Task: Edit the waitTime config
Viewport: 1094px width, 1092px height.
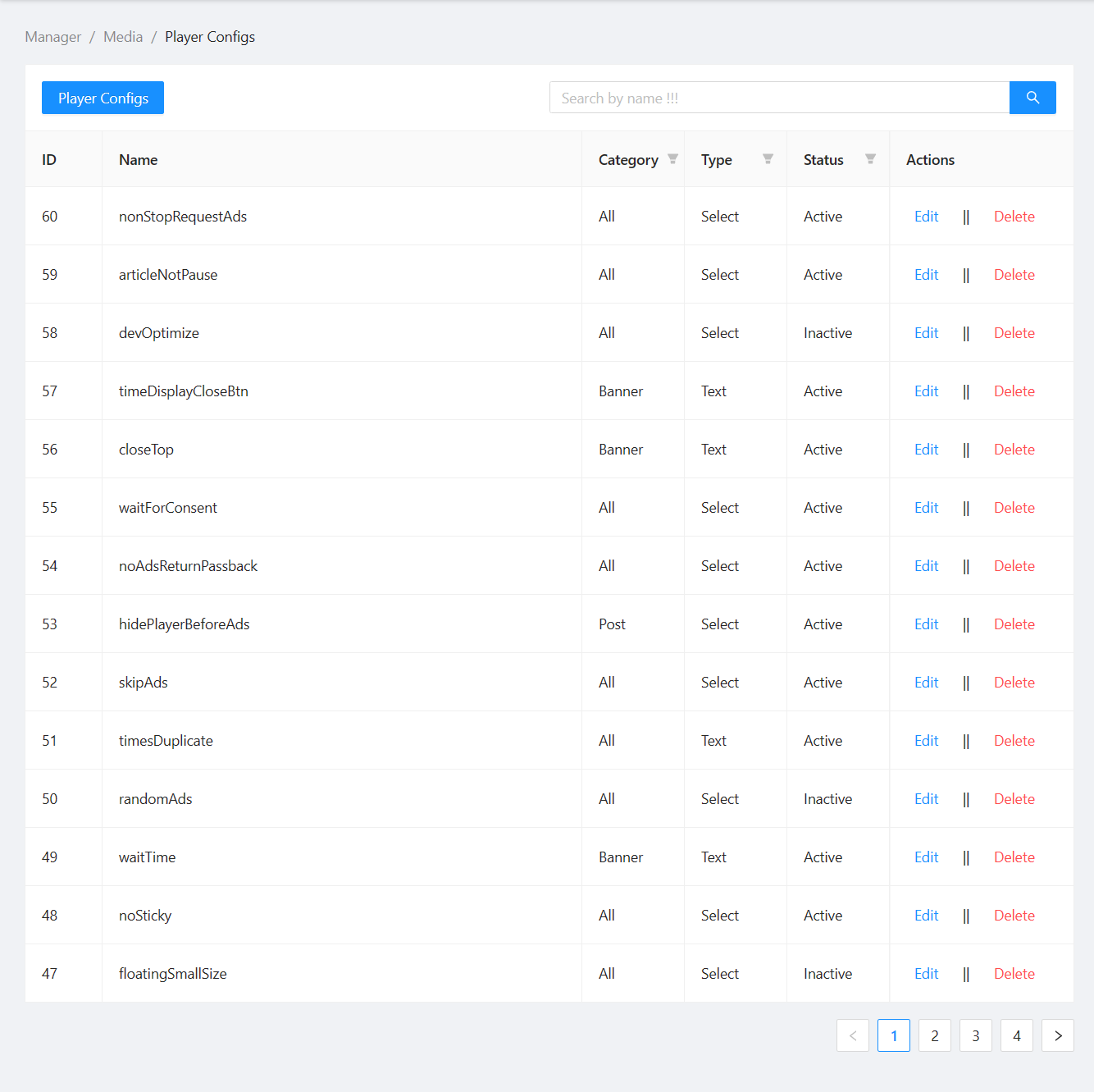Action: point(927,857)
